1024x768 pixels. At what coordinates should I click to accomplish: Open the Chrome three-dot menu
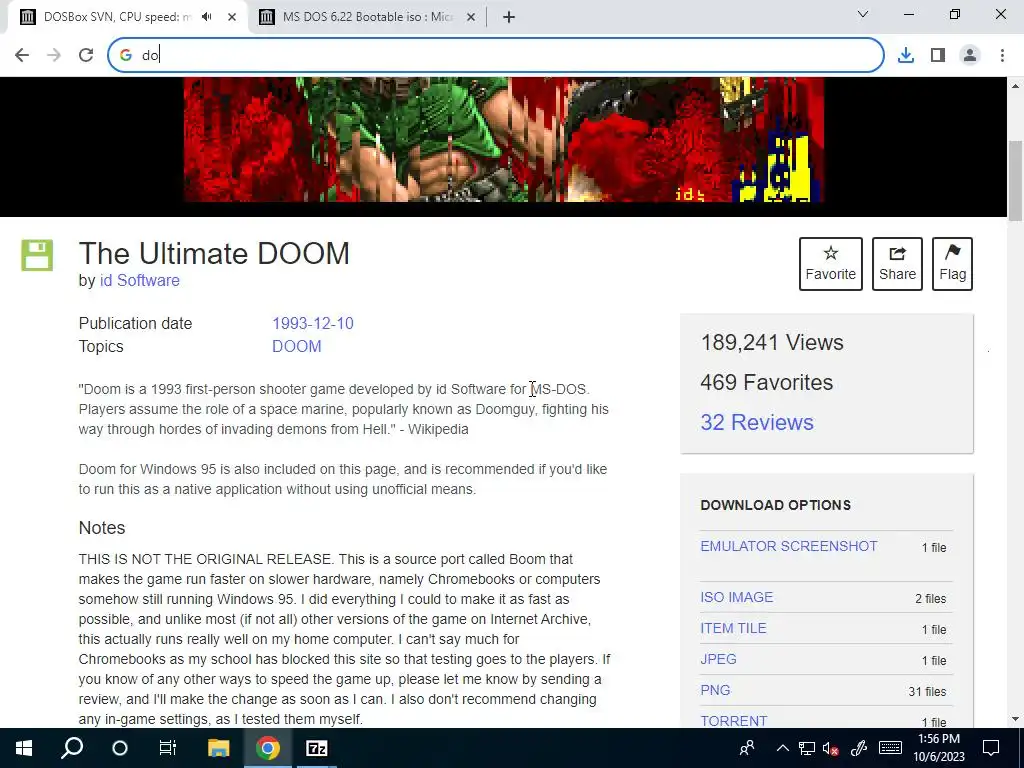coord(1002,55)
